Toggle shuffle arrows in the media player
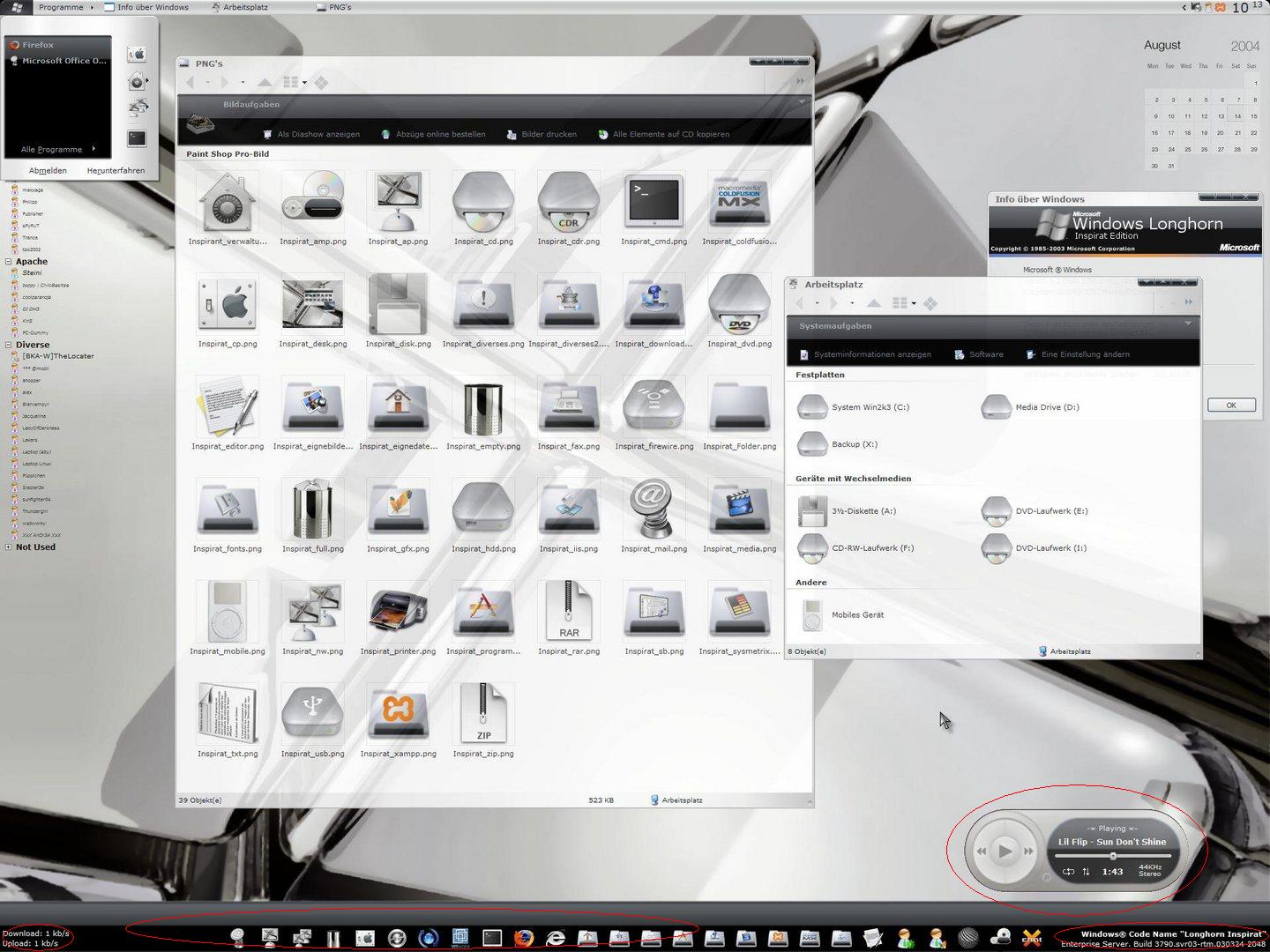The image size is (1270, 952). (1086, 872)
